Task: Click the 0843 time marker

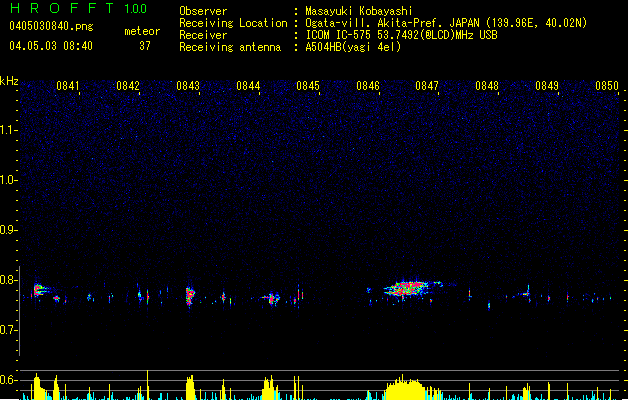Action: tap(188, 86)
